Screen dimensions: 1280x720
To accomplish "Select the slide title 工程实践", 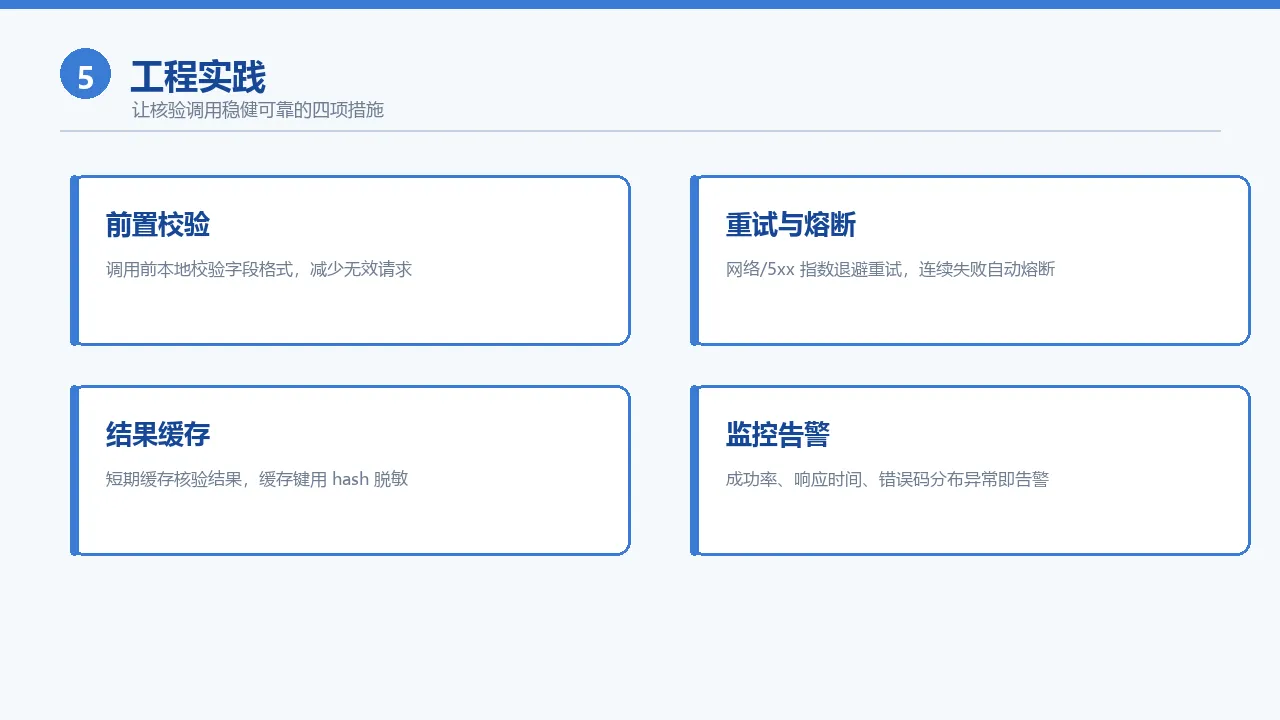I will tap(198, 77).
